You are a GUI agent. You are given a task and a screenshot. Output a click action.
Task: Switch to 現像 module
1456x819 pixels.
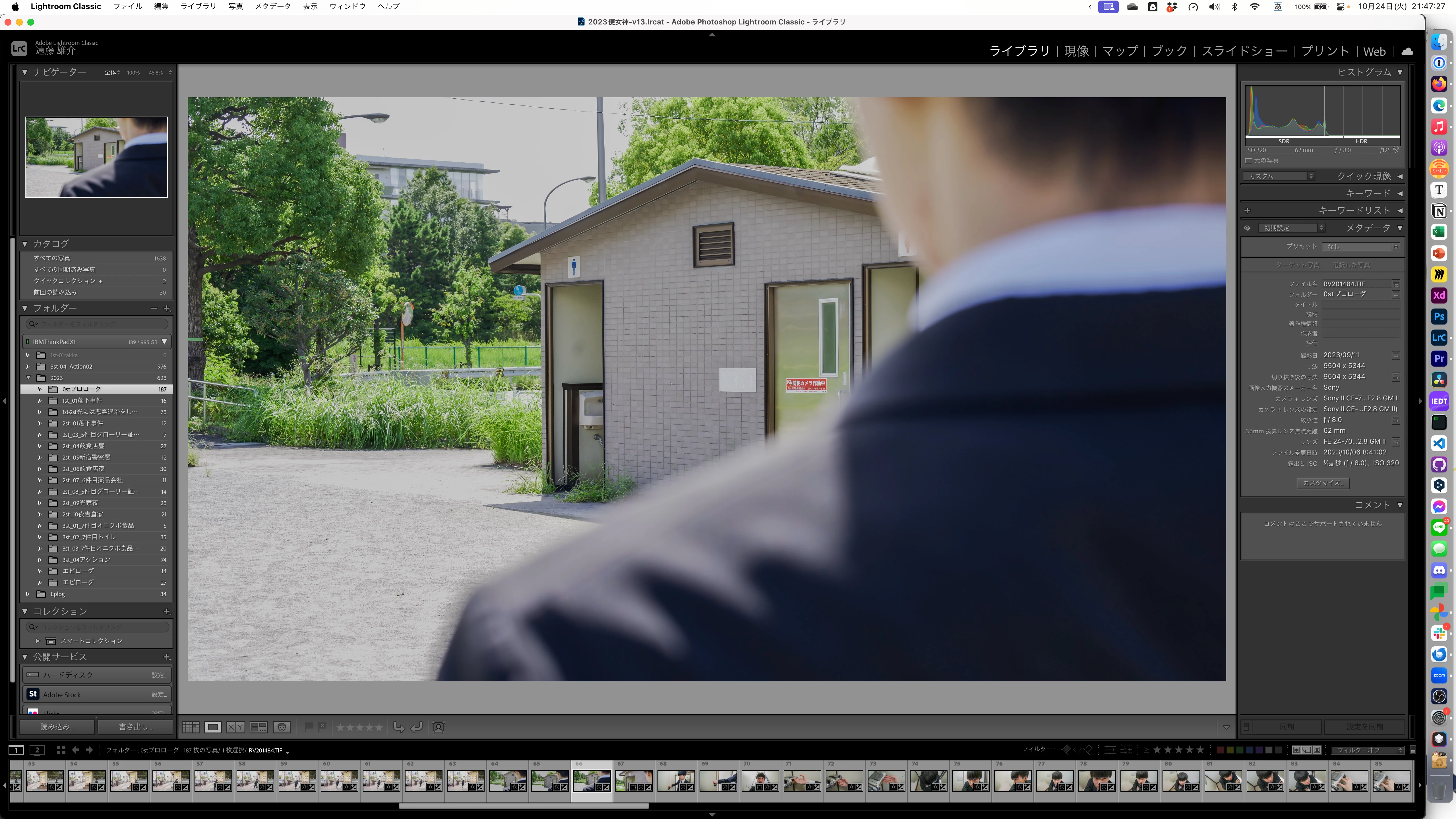click(1076, 51)
